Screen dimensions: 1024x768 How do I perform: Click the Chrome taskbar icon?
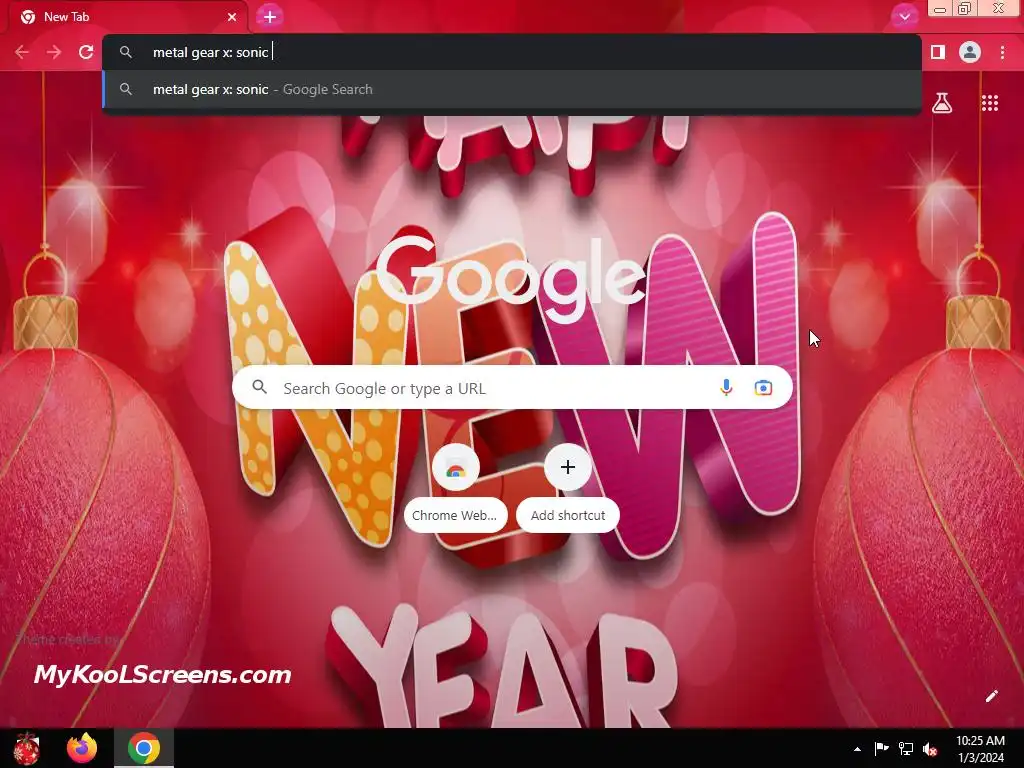(x=144, y=748)
